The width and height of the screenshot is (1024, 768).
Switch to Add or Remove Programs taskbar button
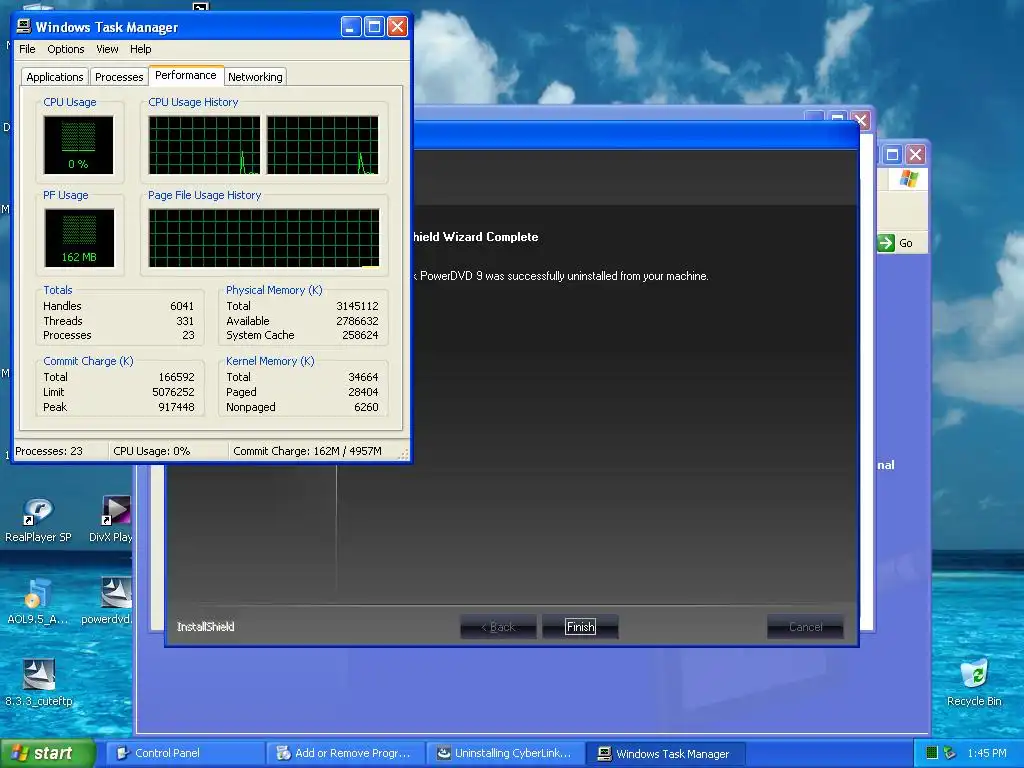346,753
